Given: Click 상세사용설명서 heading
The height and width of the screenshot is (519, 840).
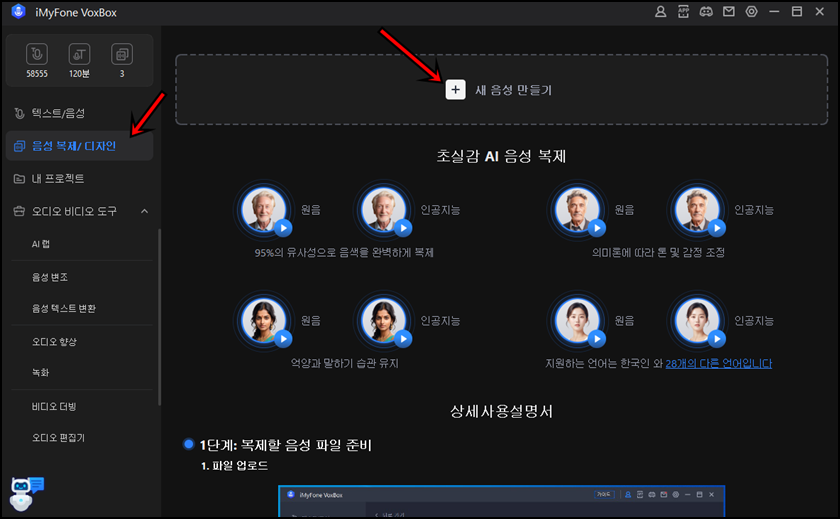Looking at the screenshot, I should point(501,411).
